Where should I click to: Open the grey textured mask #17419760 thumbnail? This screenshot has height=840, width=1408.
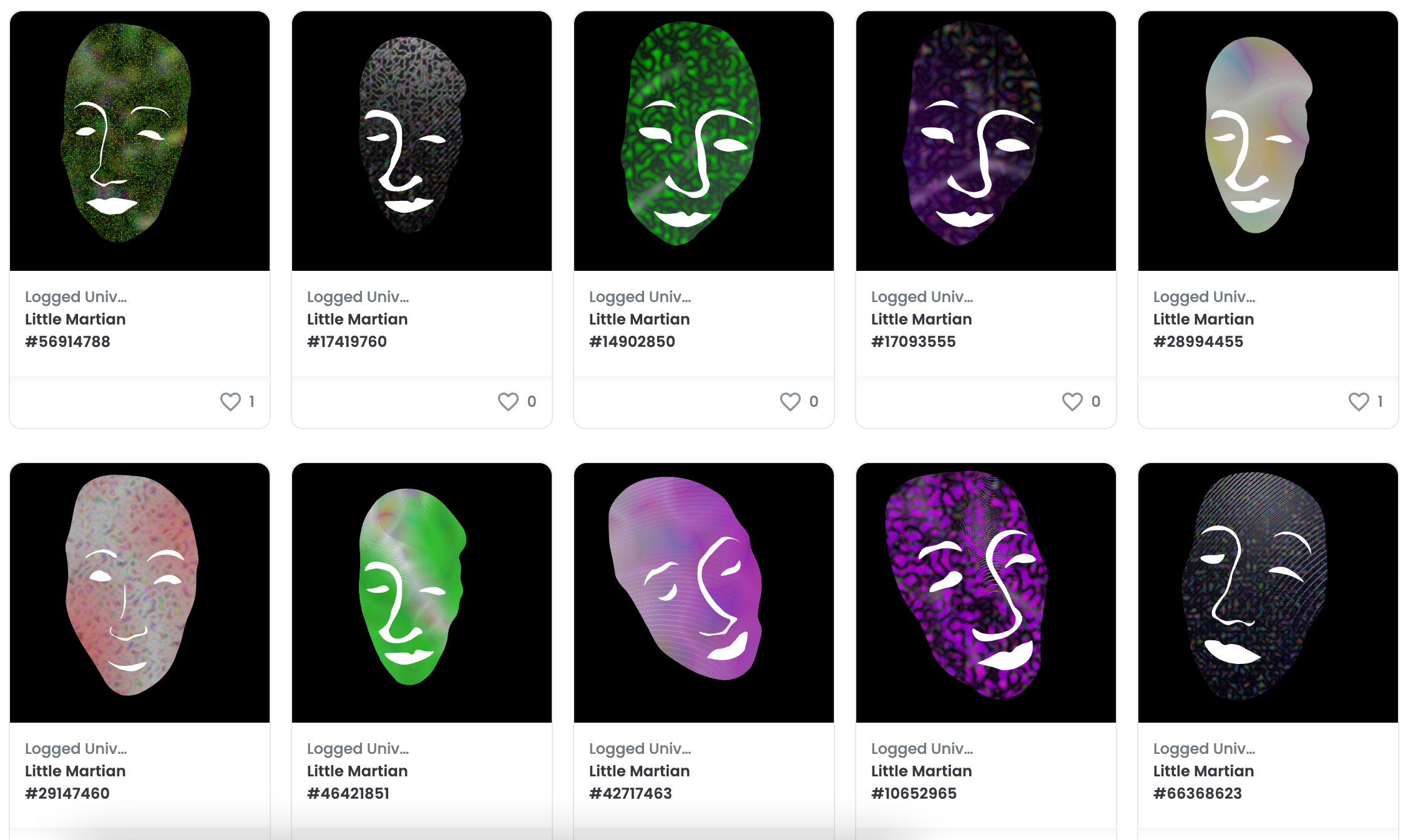coord(422,141)
